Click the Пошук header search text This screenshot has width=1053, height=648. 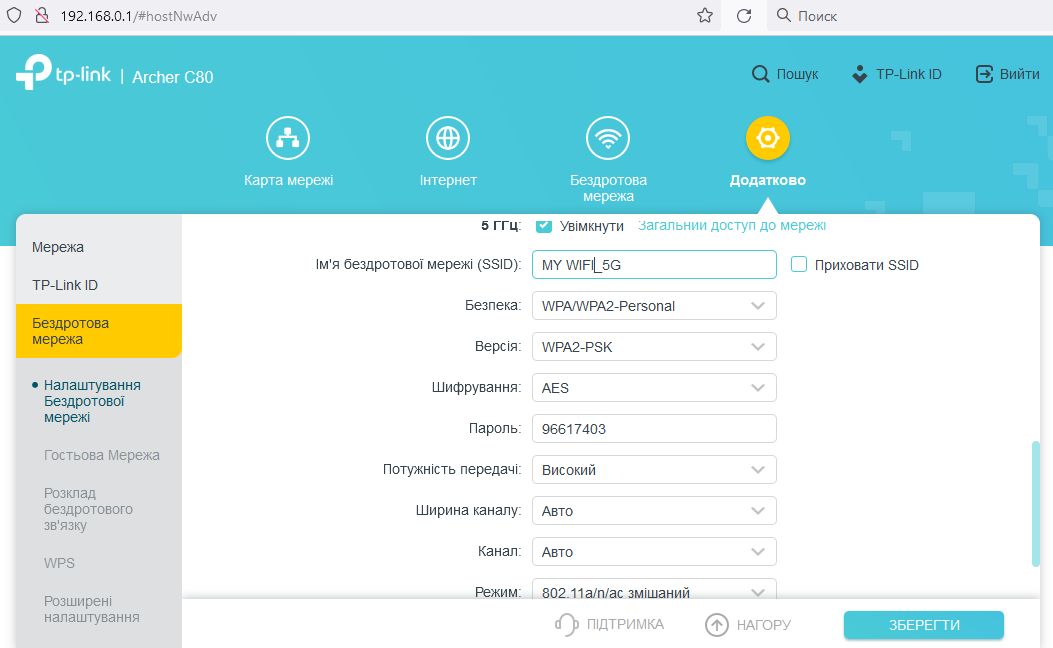pyautogui.click(x=797, y=74)
